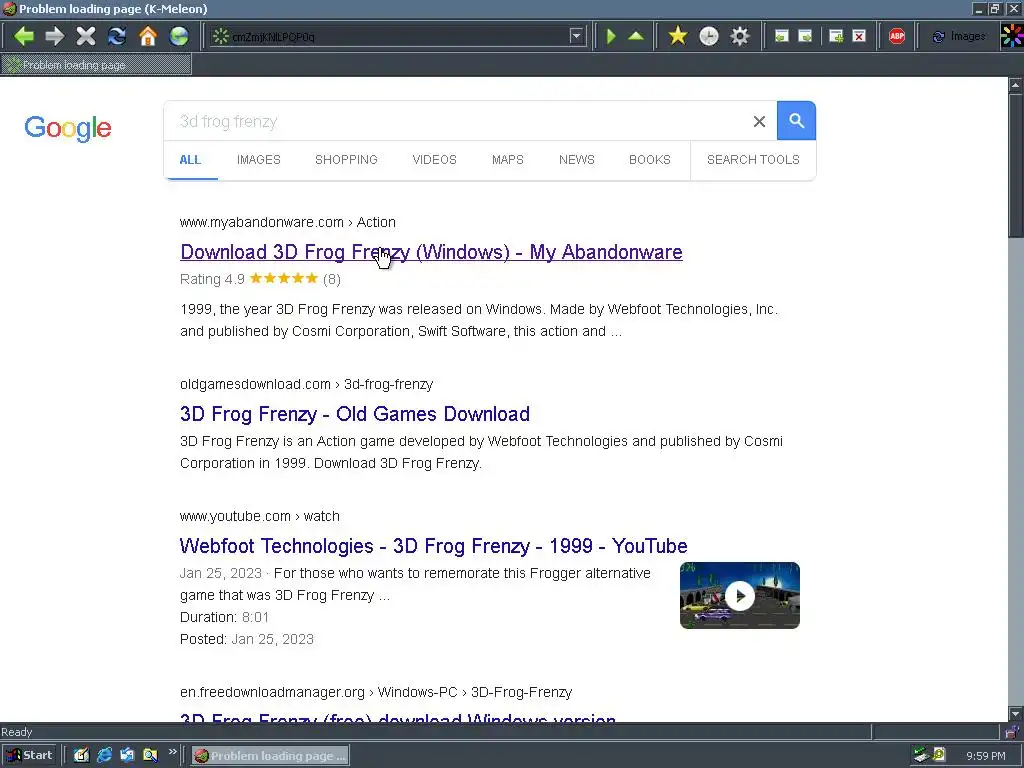Click 'oldgamesdownload.com › 3d-frog-frenzy' breadcrumb
This screenshot has width=1024, height=768.
pyautogui.click(x=307, y=385)
